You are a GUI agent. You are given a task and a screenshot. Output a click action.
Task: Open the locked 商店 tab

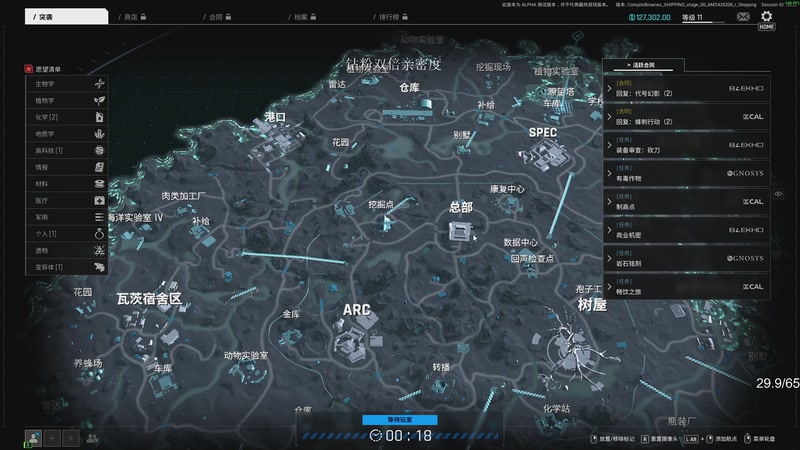132,17
